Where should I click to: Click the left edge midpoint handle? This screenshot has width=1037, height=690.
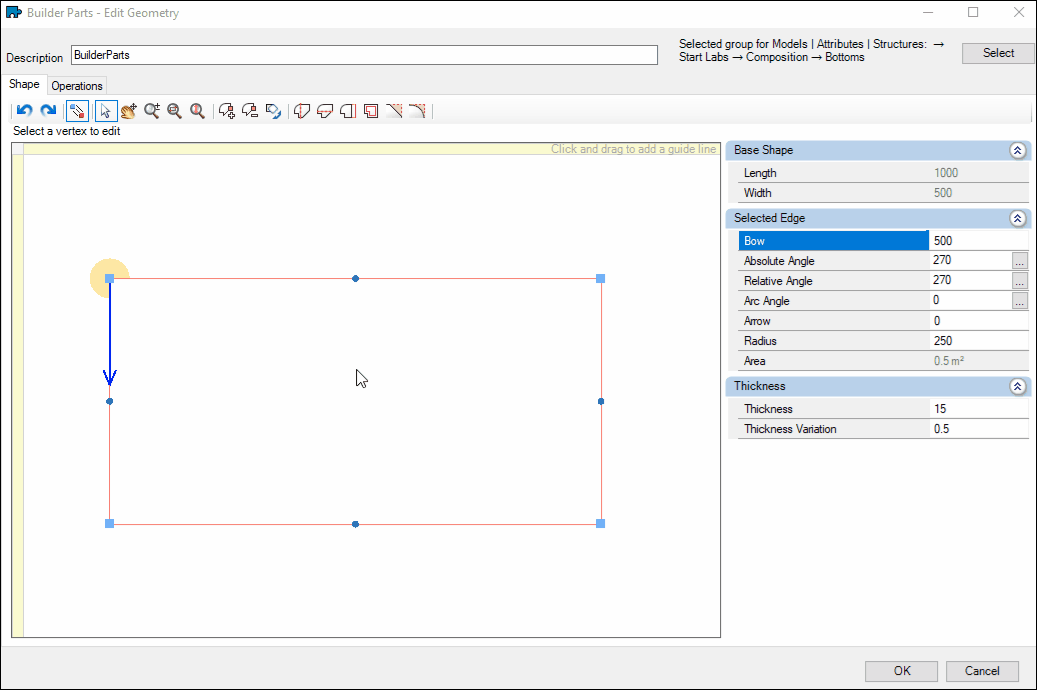point(110,401)
